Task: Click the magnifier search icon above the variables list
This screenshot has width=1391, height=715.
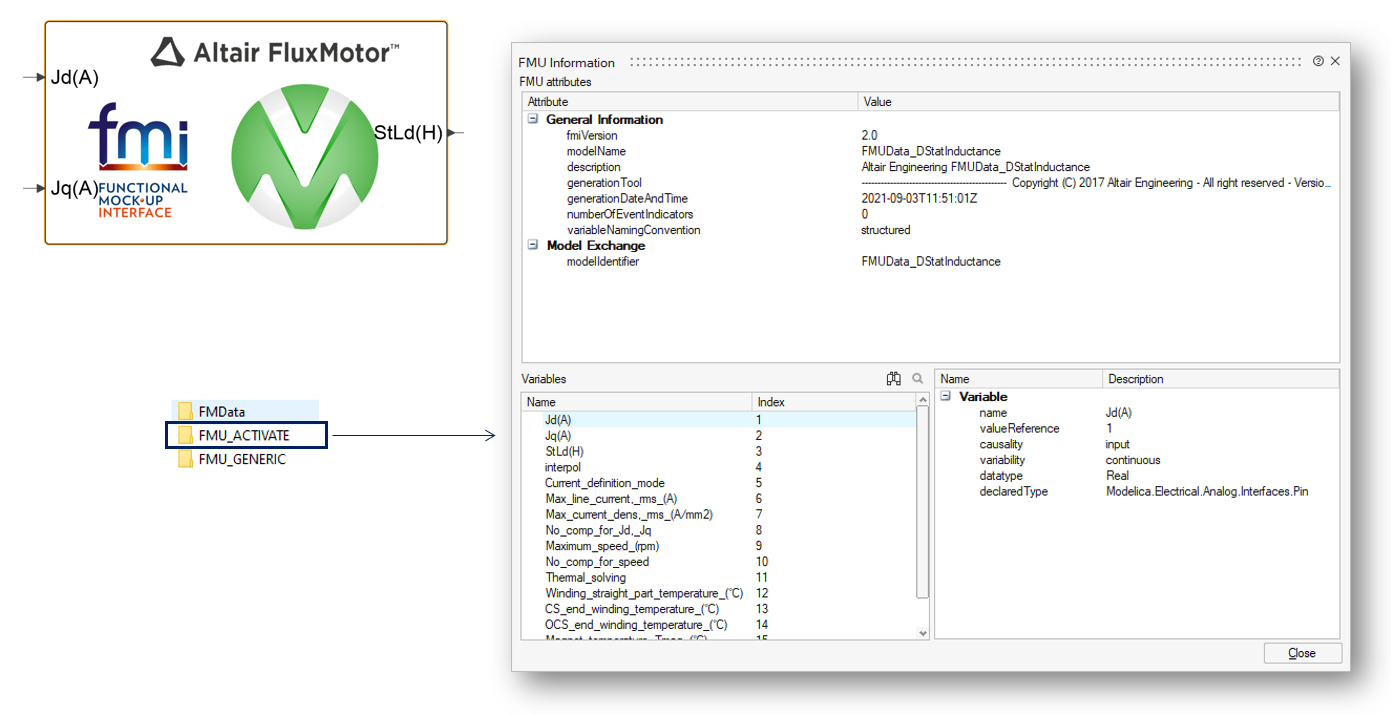Action: click(918, 379)
